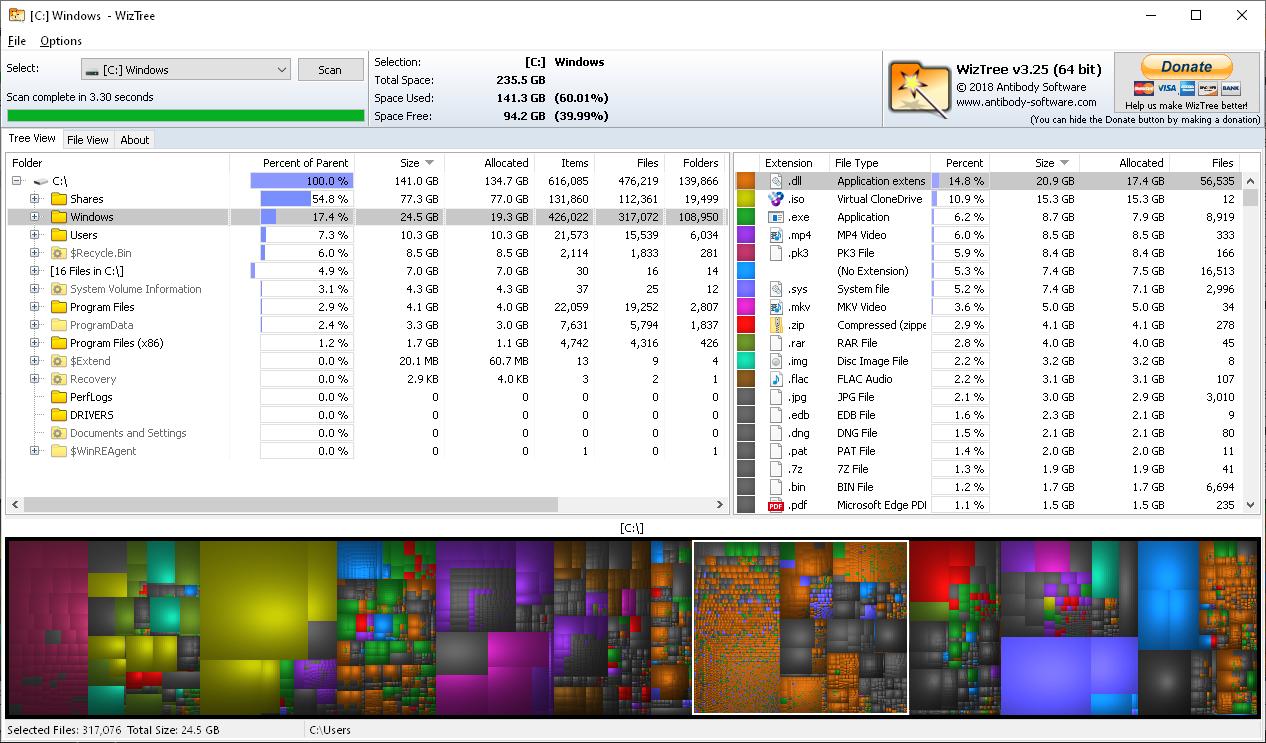Screen dimensions: 1266x743
Task: Expand the Windows folder node
Action: coord(35,217)
